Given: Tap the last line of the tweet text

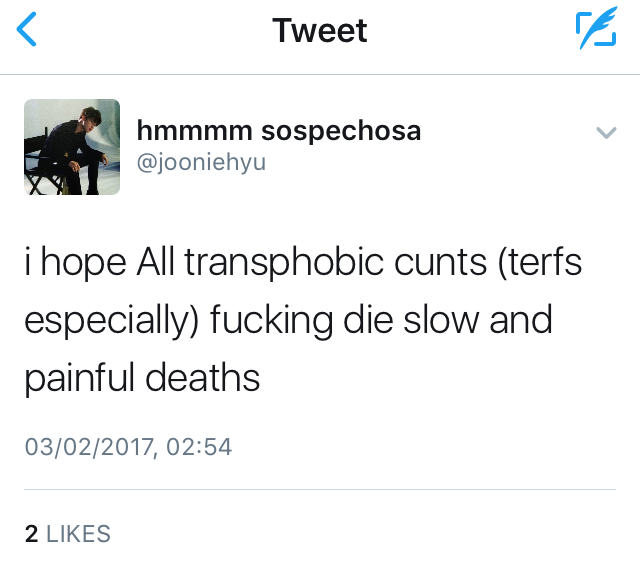Looking at the screenshot, I should pos(142,378).
